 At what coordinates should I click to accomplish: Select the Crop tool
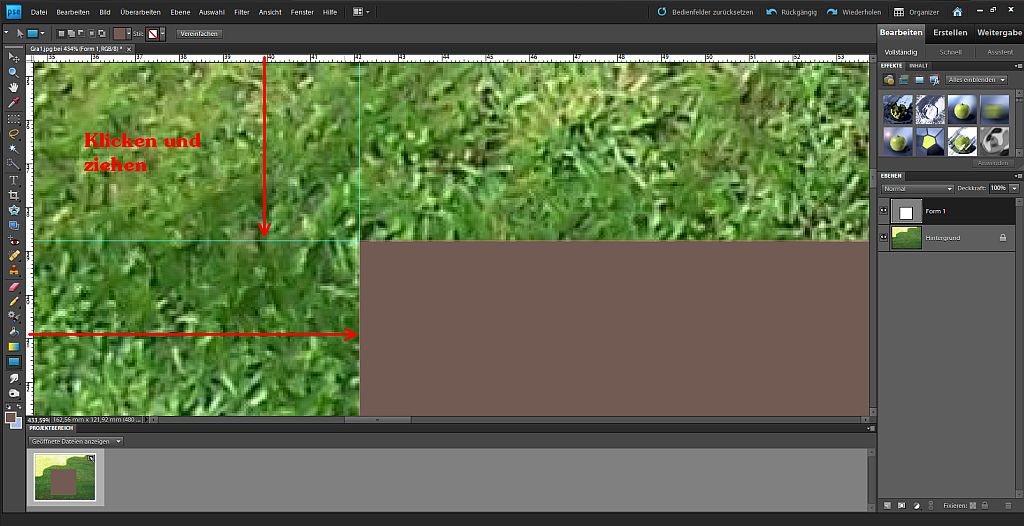pos(13,195)
